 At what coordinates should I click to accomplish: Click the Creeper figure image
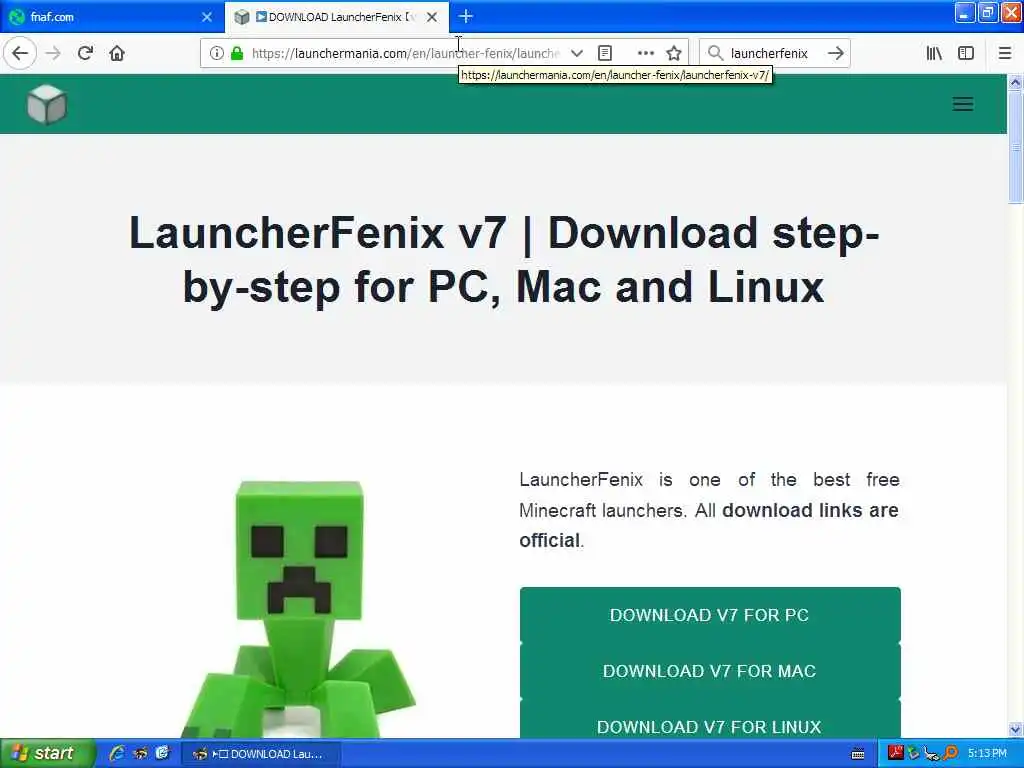pyautogui.click(x=300, y=609)
